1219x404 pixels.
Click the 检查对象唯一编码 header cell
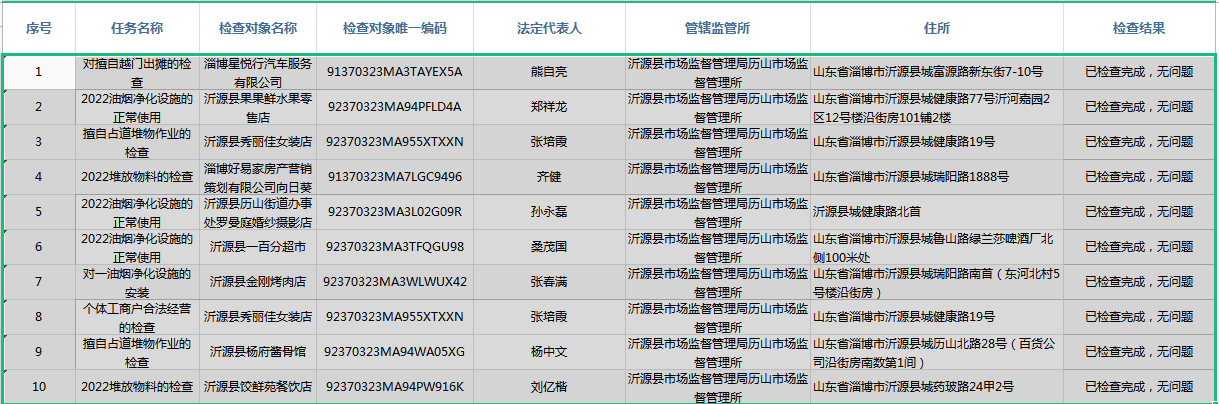tap(395, 28)
